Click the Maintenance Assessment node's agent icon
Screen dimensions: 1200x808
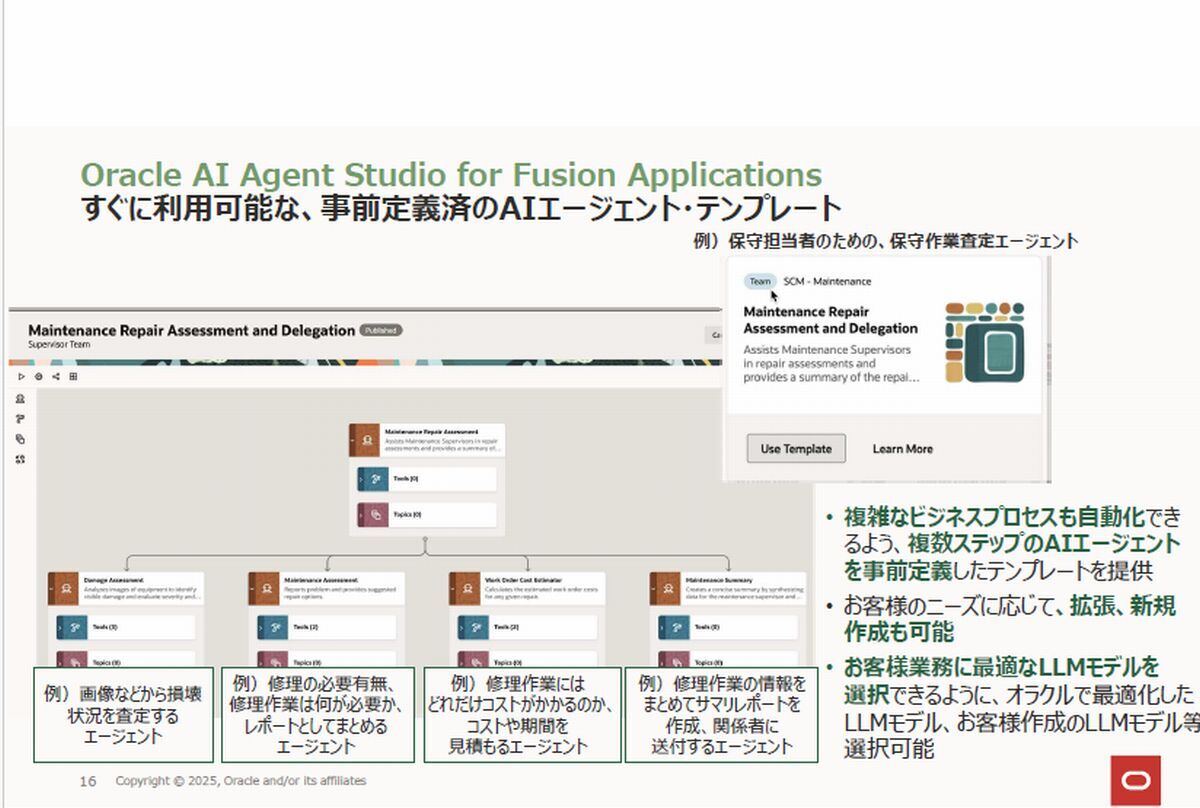pos(267,588)
